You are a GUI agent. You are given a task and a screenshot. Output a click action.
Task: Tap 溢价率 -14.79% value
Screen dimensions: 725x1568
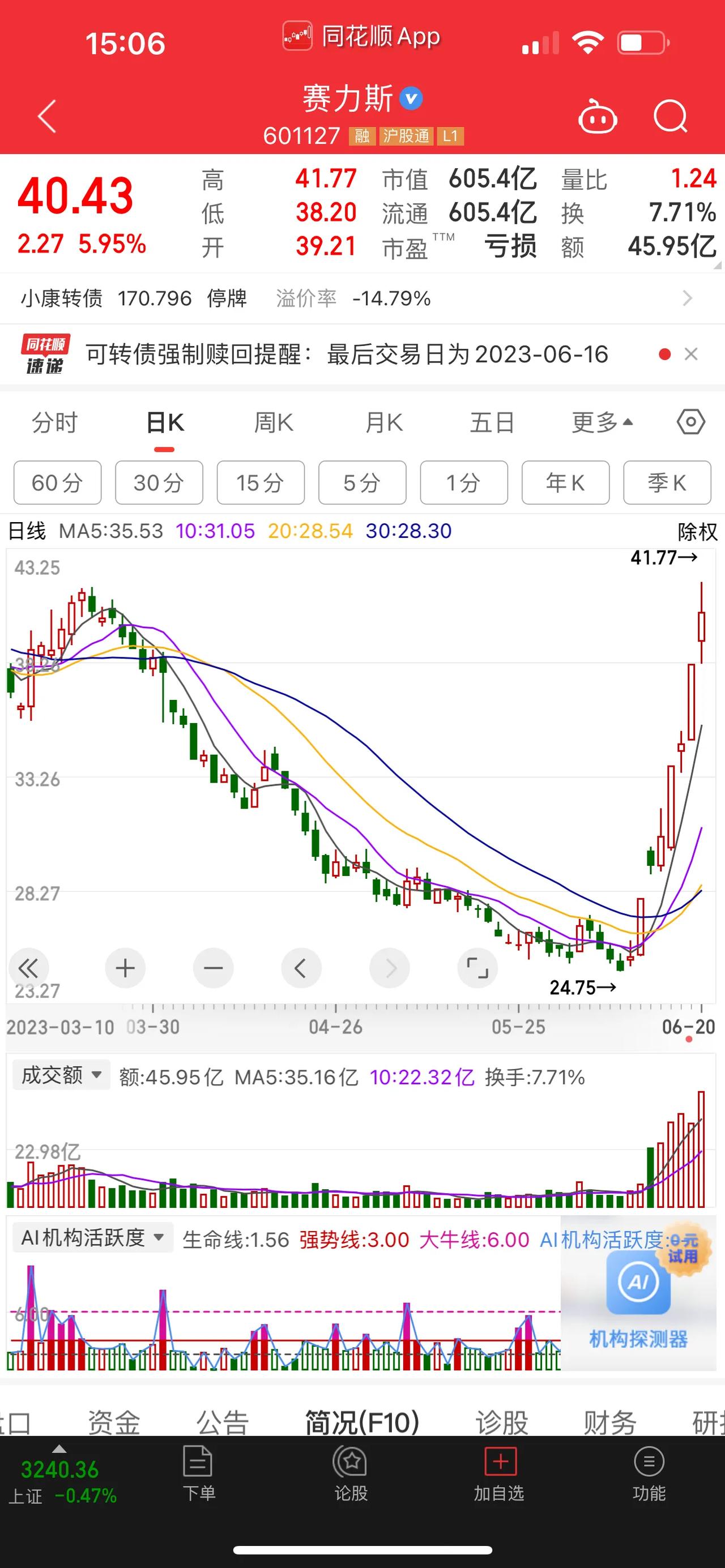point(391,298)
